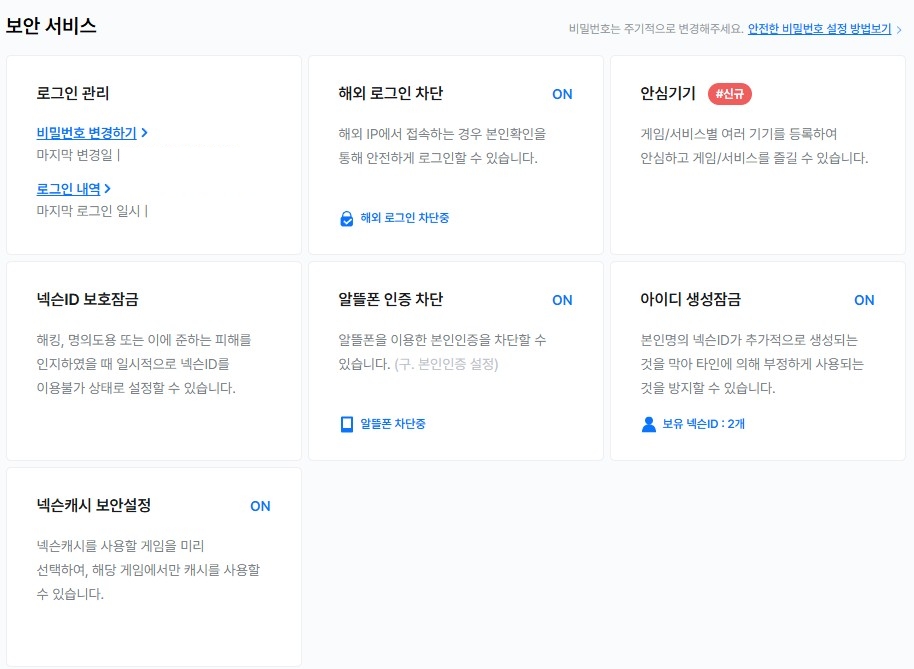
Task: Select the 넥슨ID 보호잠금 card title
Action: tap(87, 299)
